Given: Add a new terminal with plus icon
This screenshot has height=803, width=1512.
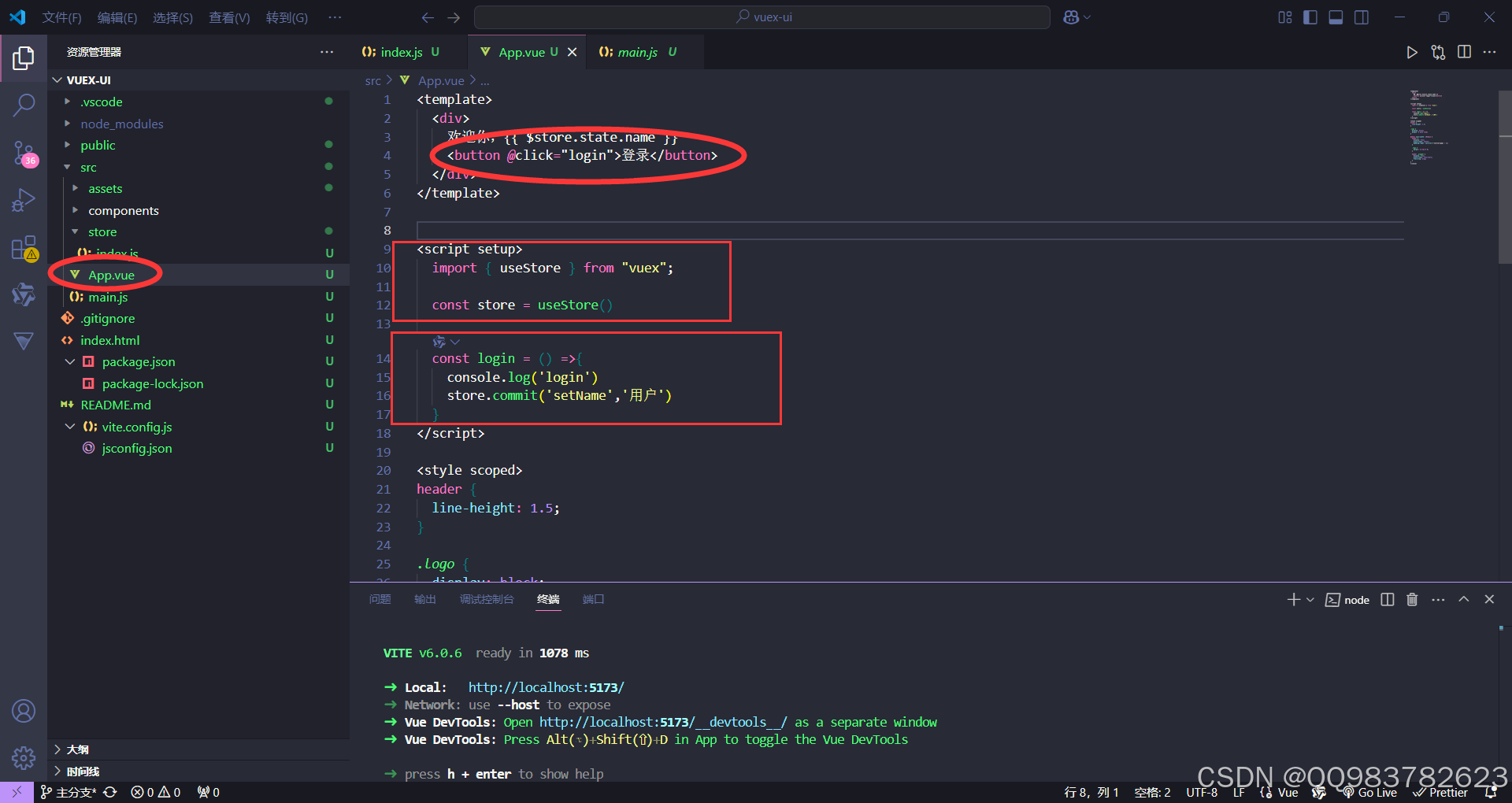Looking at the screenshot, I should click(1293, 600).
